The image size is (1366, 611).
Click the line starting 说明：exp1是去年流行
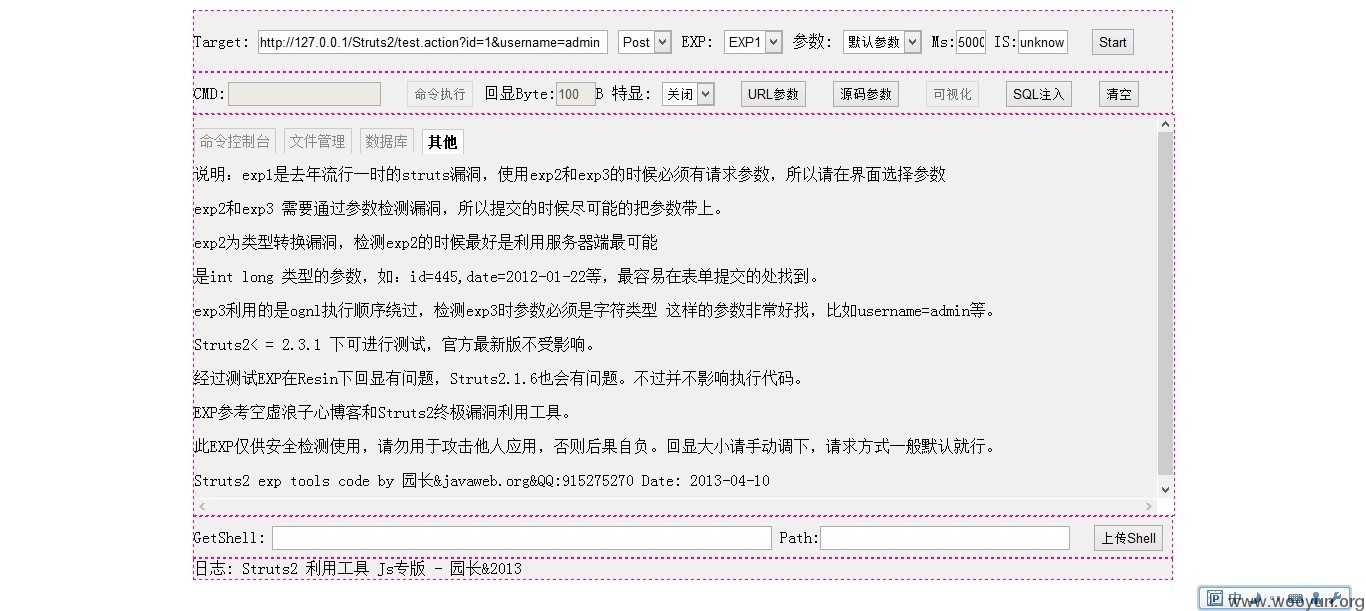569,175
